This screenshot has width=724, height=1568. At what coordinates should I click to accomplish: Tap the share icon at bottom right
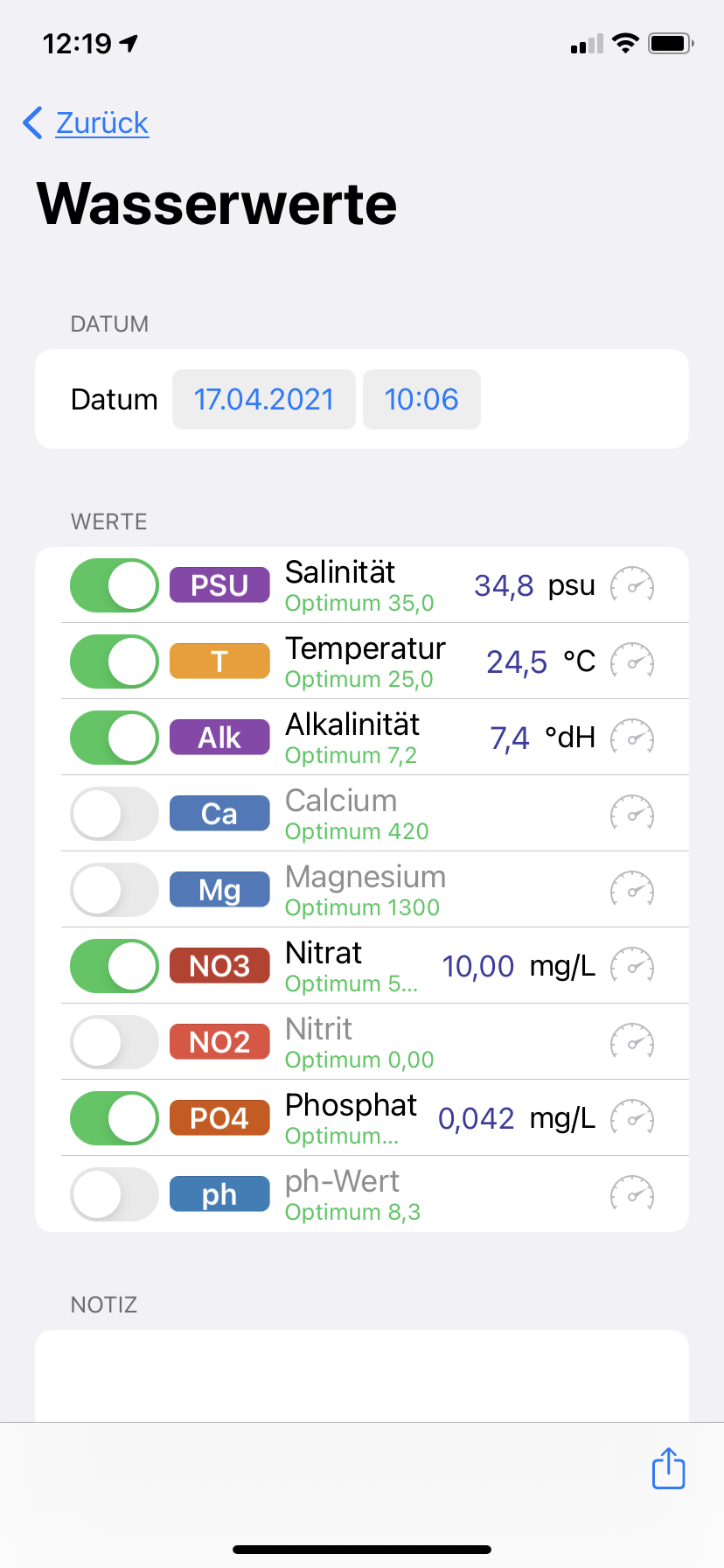[668, 1468]
